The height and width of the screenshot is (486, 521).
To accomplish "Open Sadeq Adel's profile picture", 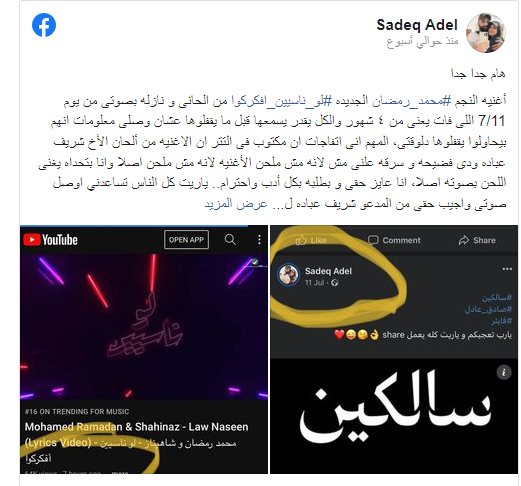I will click(486, 33).
